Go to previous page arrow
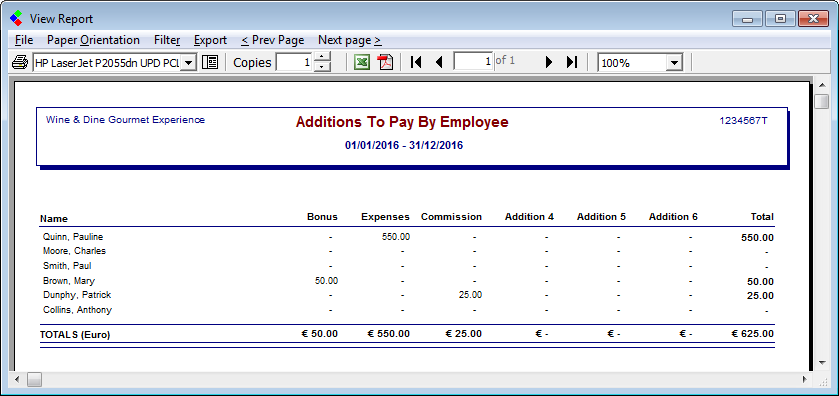 click(x=439, y=63)
